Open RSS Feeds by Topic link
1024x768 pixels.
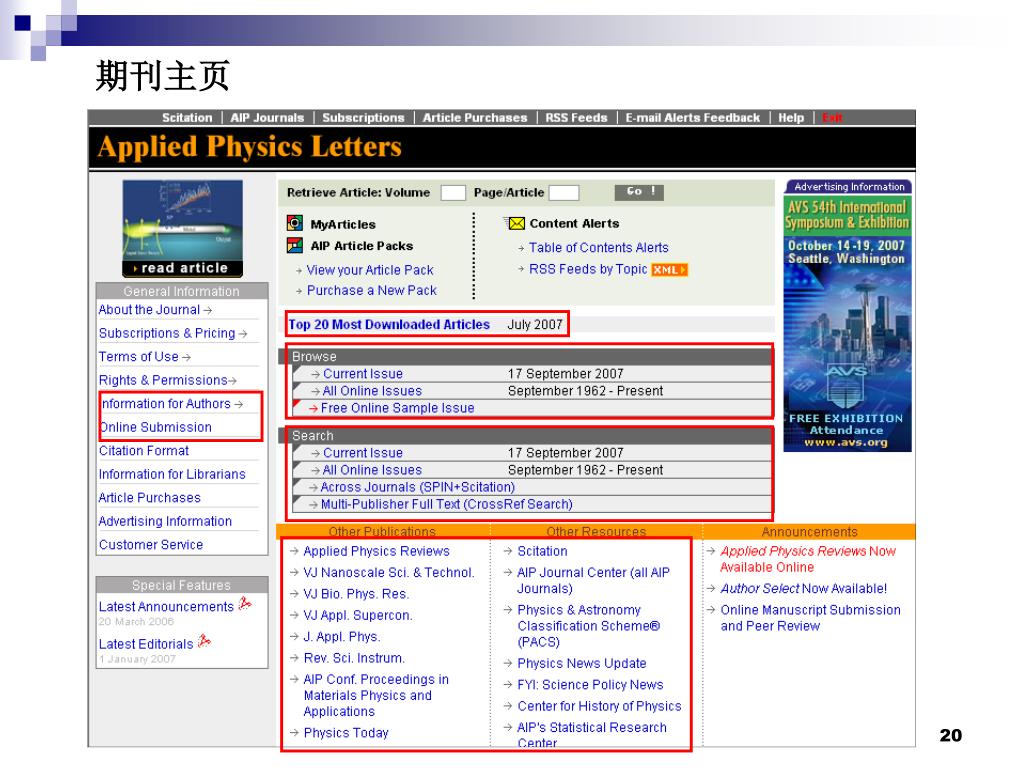588,269
